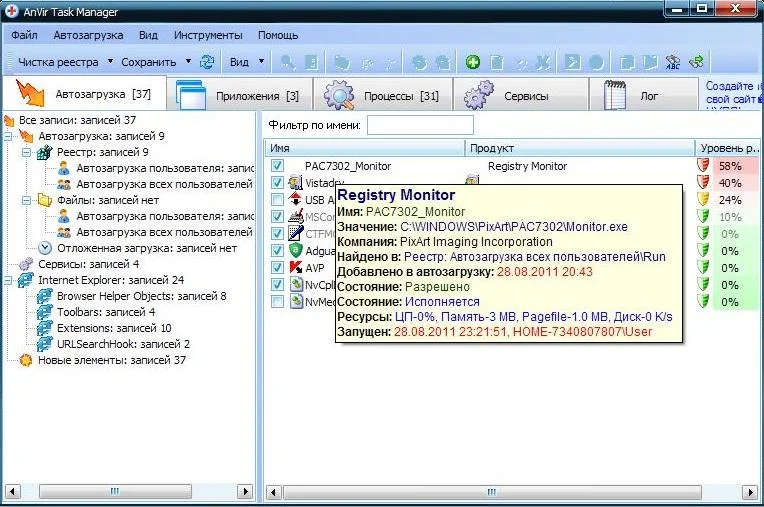Click the red shield beside 40%
764x507 pixels.
tap(703, 182)
